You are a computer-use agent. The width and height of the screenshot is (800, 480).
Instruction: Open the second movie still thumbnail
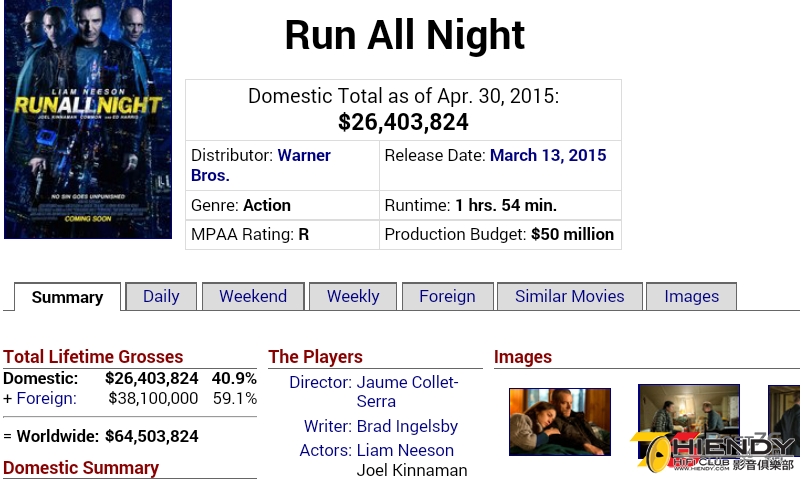click(x=688, y=420)
